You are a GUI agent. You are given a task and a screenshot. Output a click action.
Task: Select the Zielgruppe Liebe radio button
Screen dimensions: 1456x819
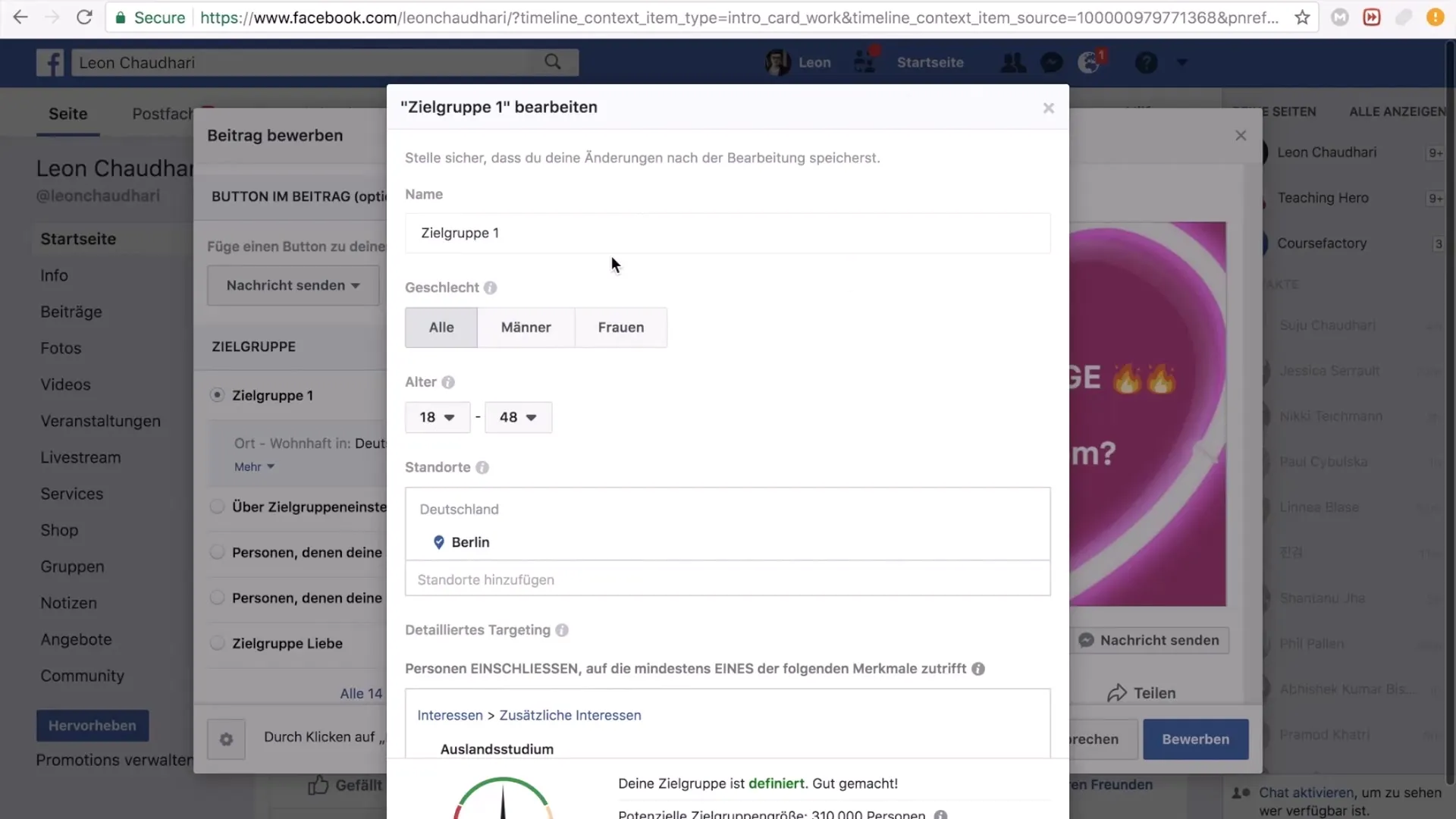point(218,643)
